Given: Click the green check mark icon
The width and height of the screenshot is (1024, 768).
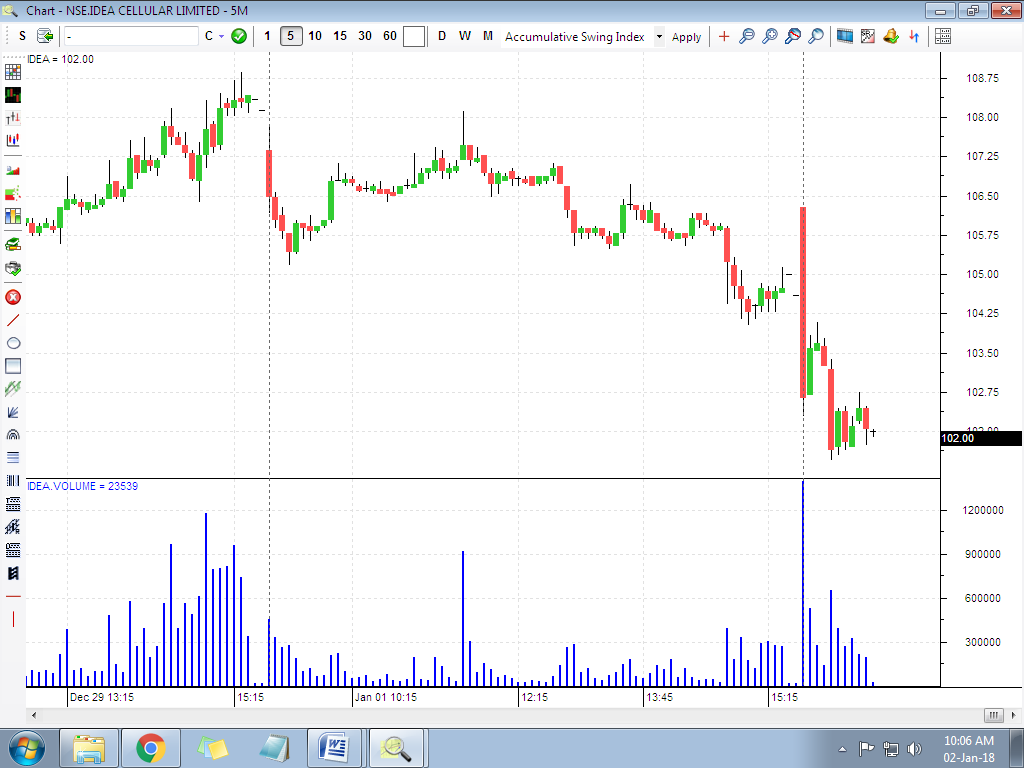Looking at the screenshot, I should coord(239,37).
